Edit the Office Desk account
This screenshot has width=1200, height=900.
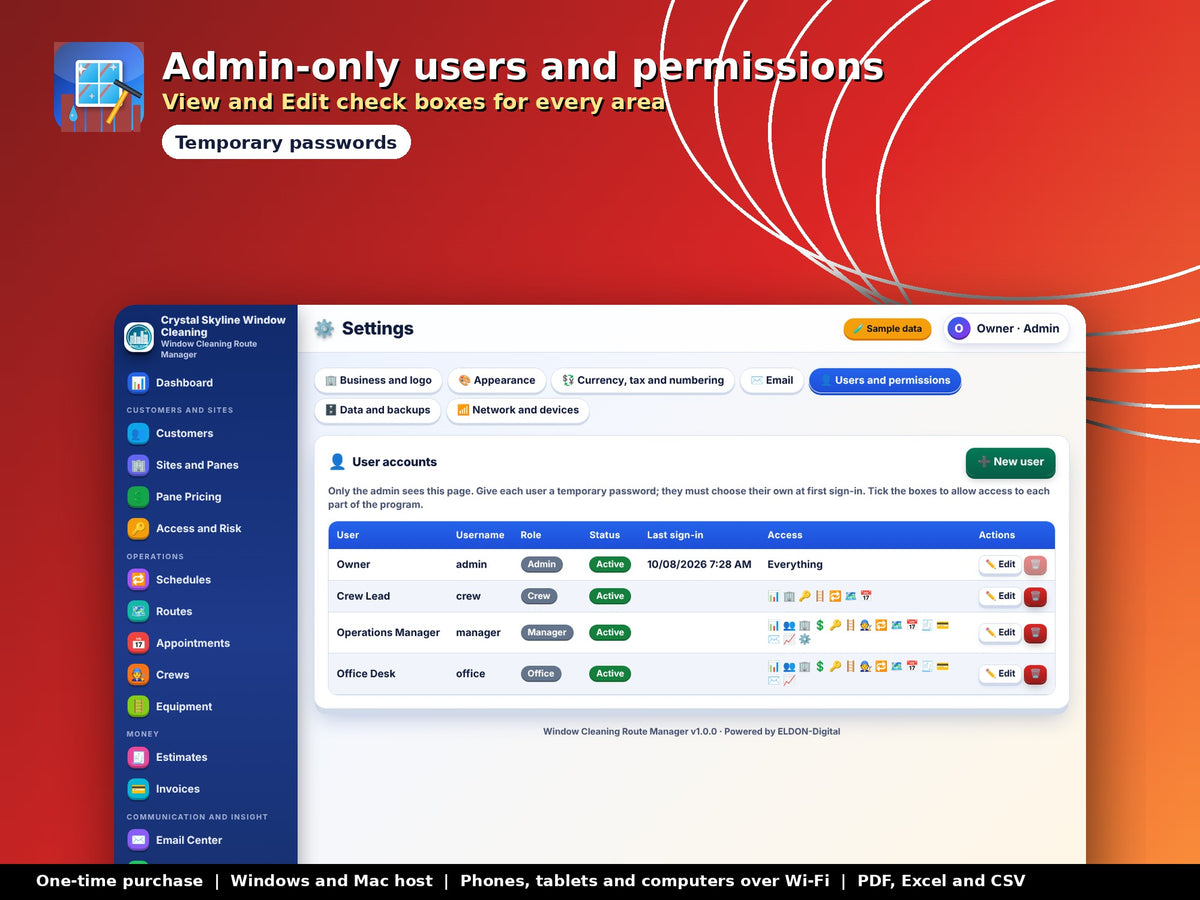point(1000,674)
